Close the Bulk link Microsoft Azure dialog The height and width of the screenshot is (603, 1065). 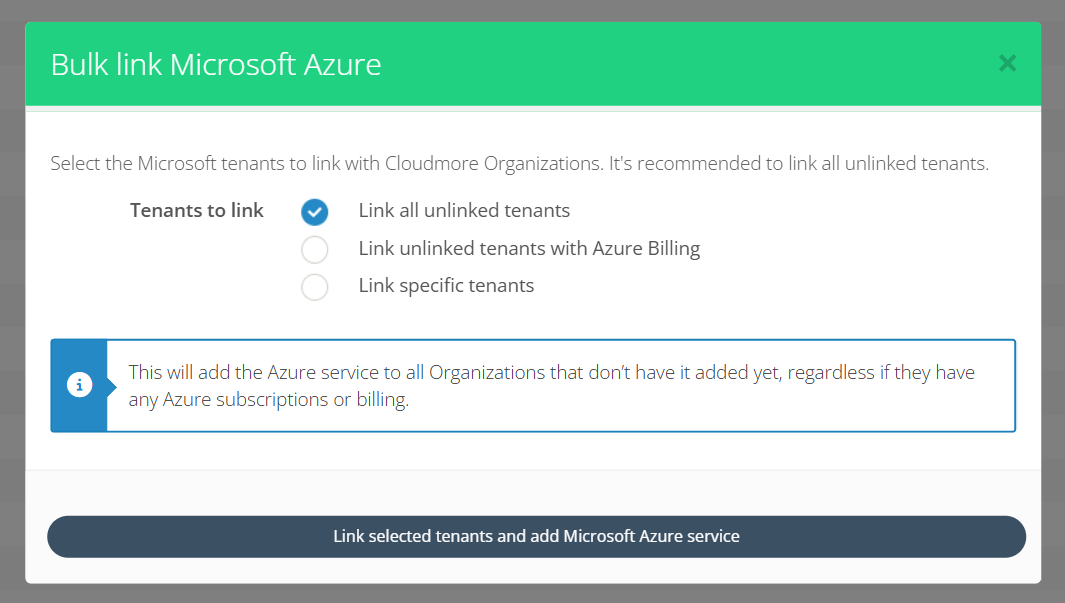click(x=1007, y=64)
